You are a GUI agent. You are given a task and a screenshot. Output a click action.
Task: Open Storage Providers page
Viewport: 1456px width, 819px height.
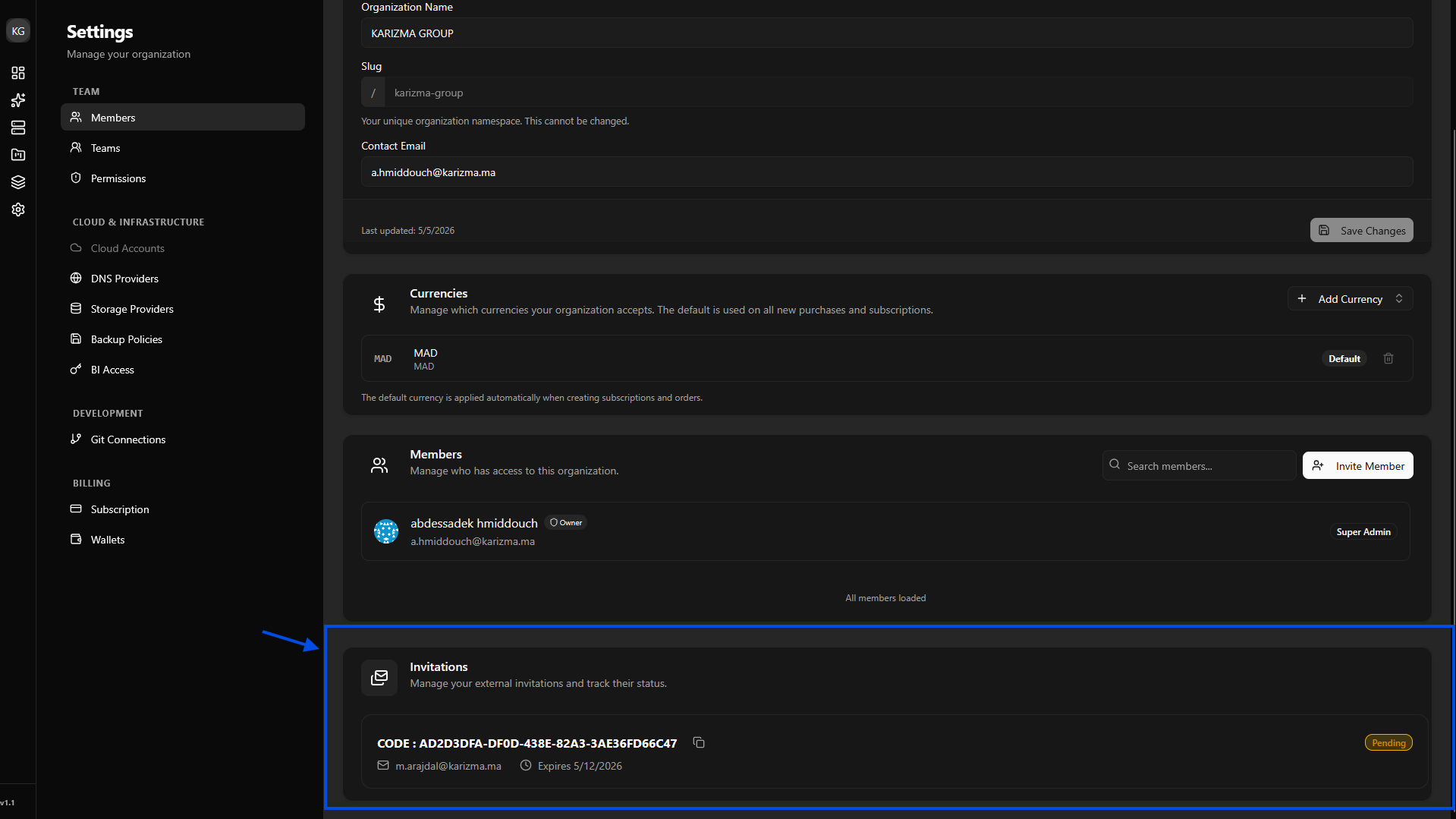pyautogui.click(x=183, y=309)
